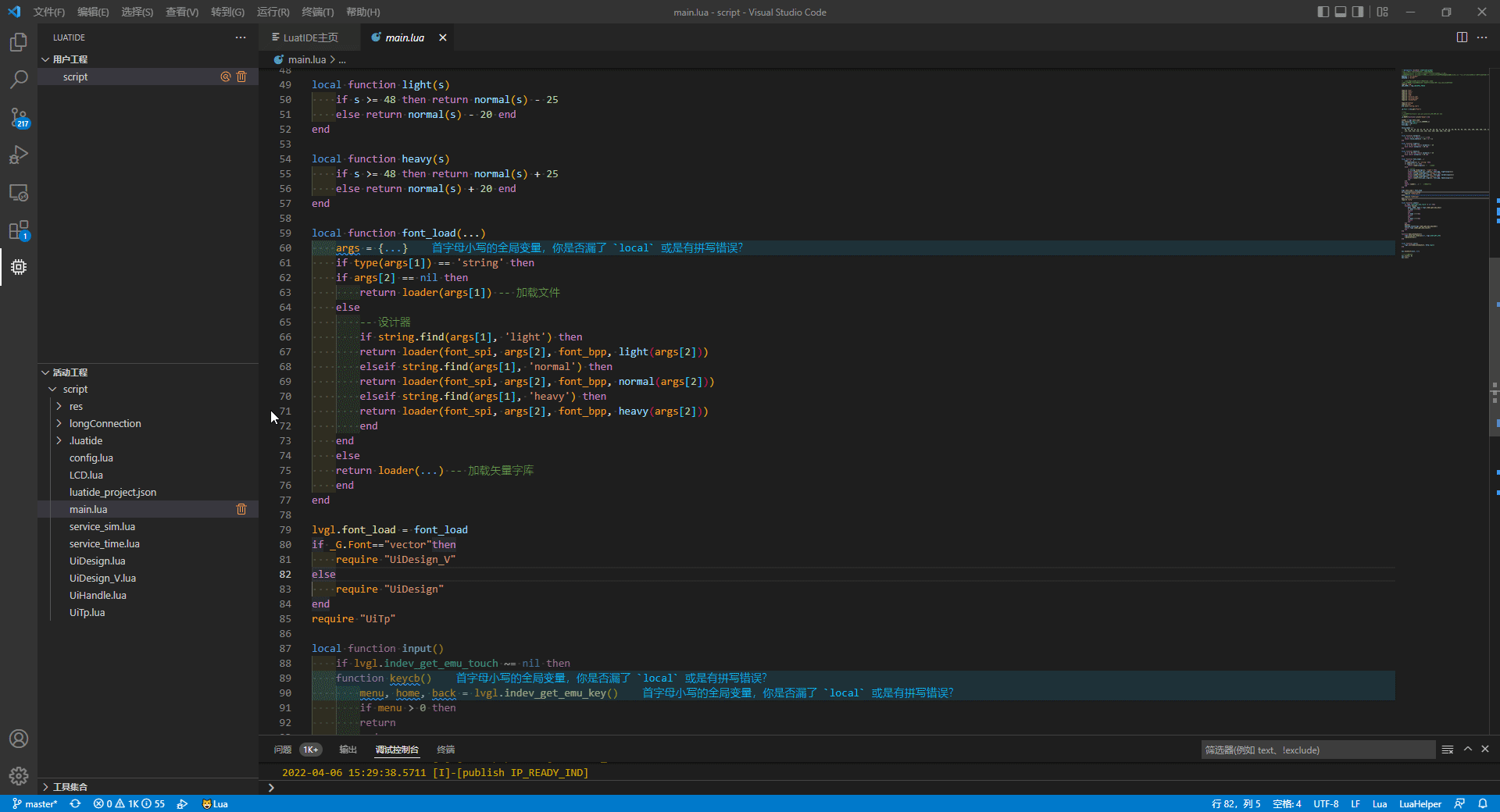
Task: Open the Customize Layout control
Action: [1383, 12]
